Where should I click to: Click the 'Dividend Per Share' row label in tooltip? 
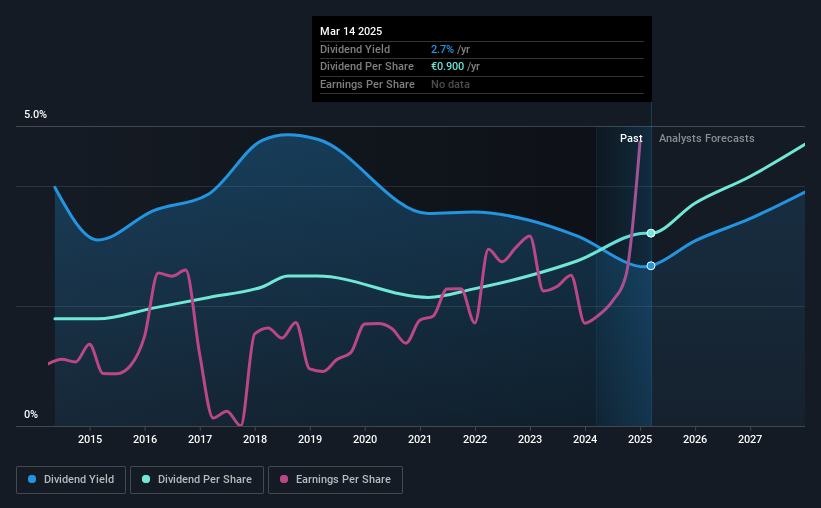(x=367, y=67)
